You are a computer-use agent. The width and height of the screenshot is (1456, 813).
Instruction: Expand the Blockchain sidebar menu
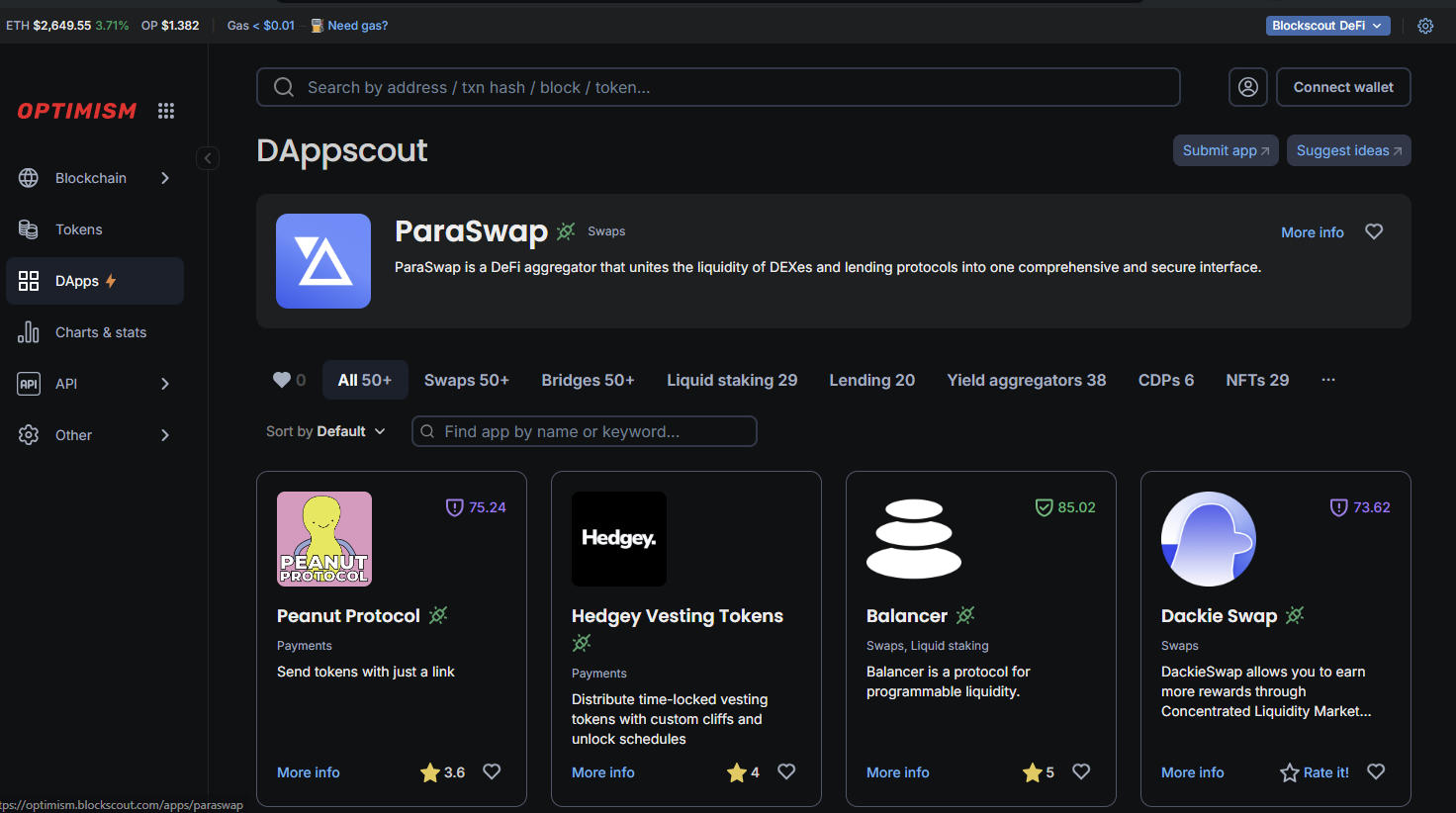95,178
